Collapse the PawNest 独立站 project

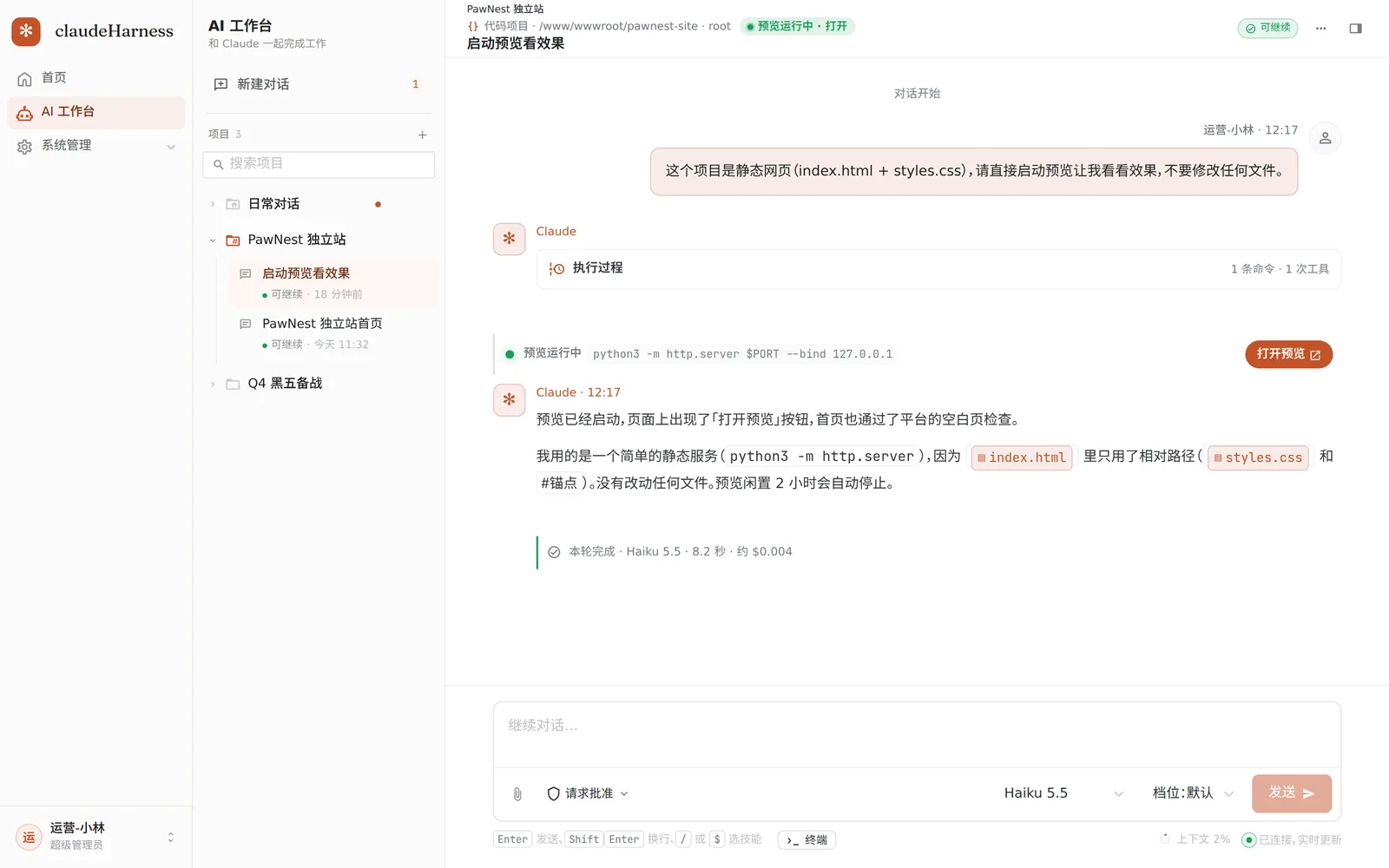pos(213,240)
